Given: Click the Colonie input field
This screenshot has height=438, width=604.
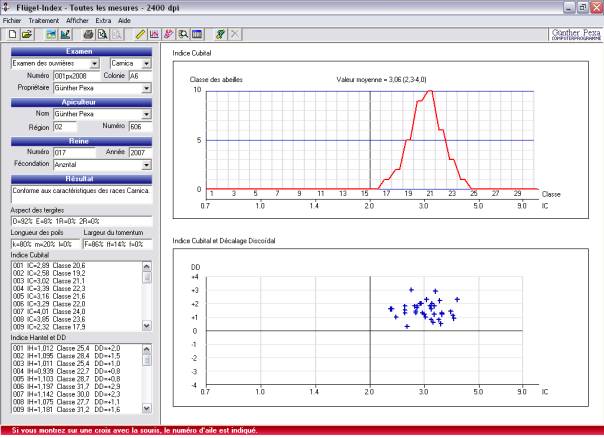Looking at the screenshot, I should (x=139, y=75).
